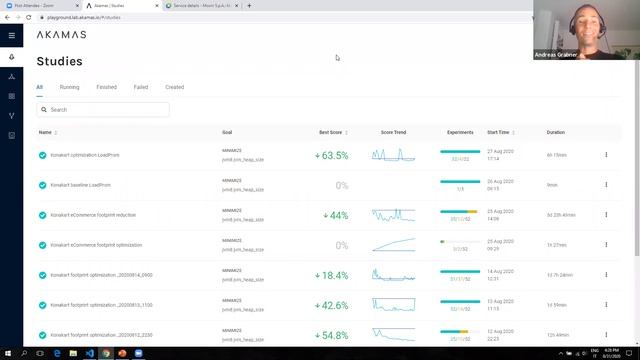Click status check for footprint optimization_20200812_2230

click(x=42, y=335)
